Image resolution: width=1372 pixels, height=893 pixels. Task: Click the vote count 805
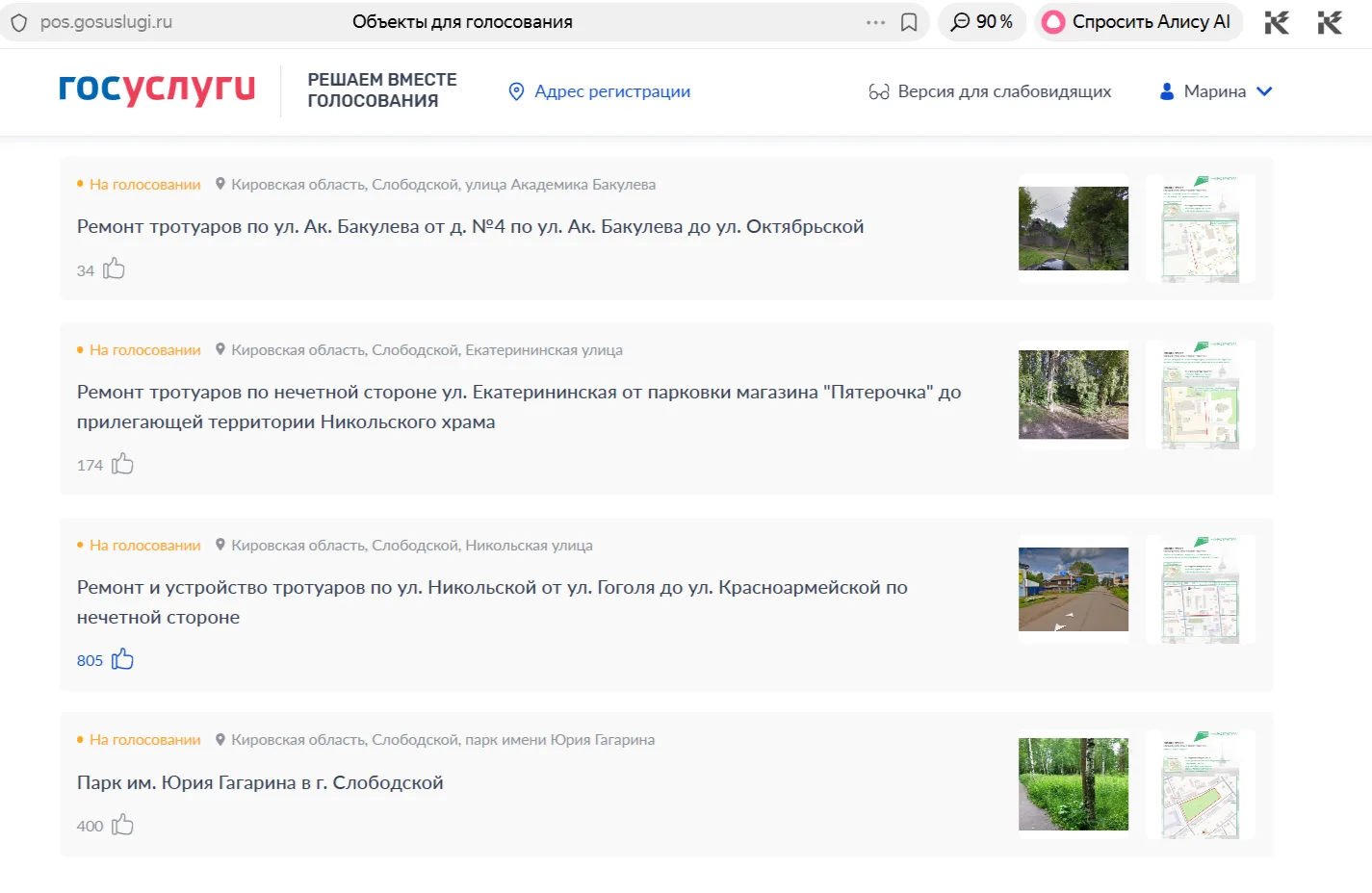point(90,660)
